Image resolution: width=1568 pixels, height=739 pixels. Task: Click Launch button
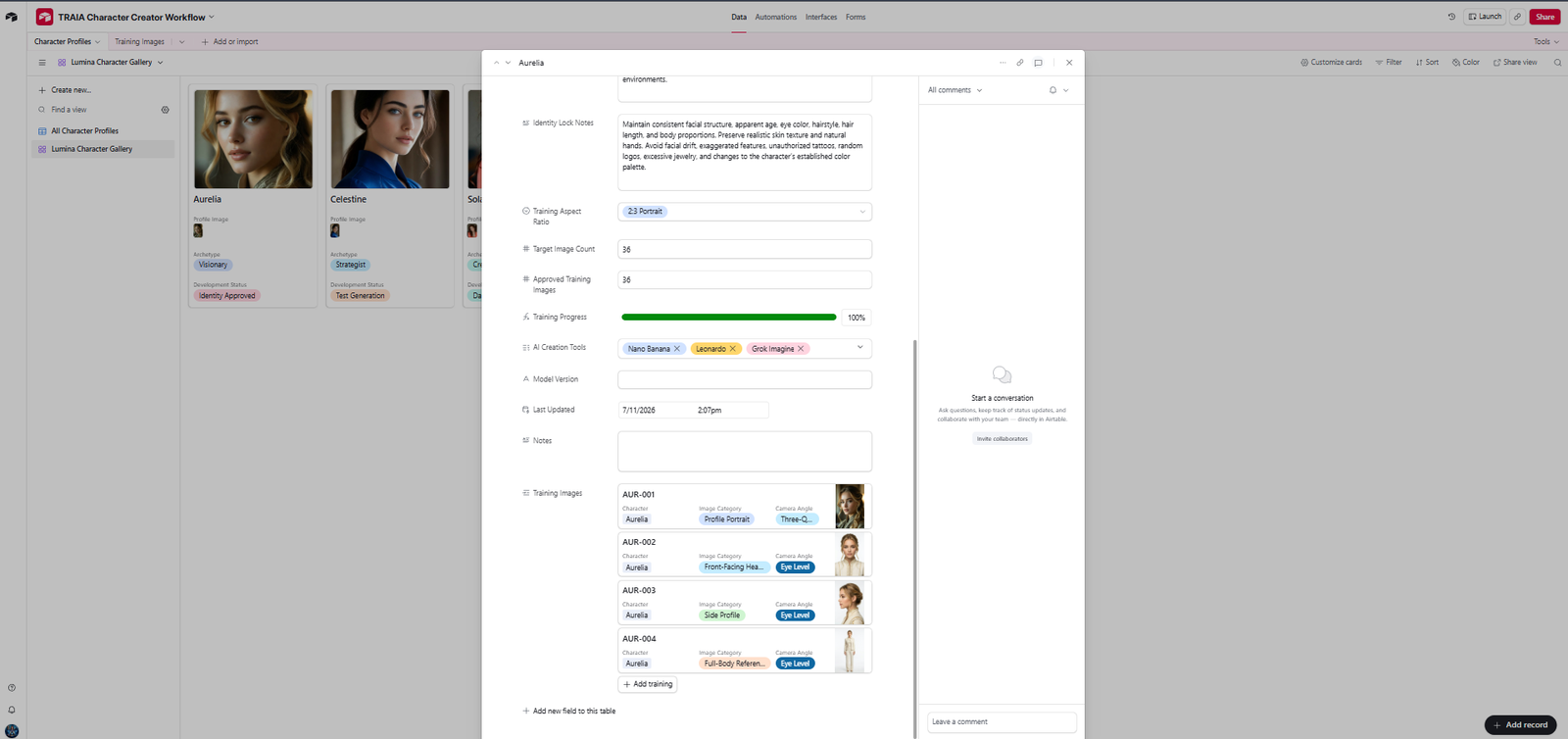point(1485,17)
